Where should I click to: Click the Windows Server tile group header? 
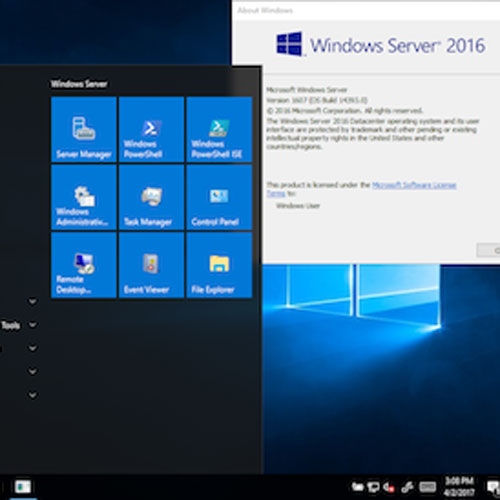(79, 84)
